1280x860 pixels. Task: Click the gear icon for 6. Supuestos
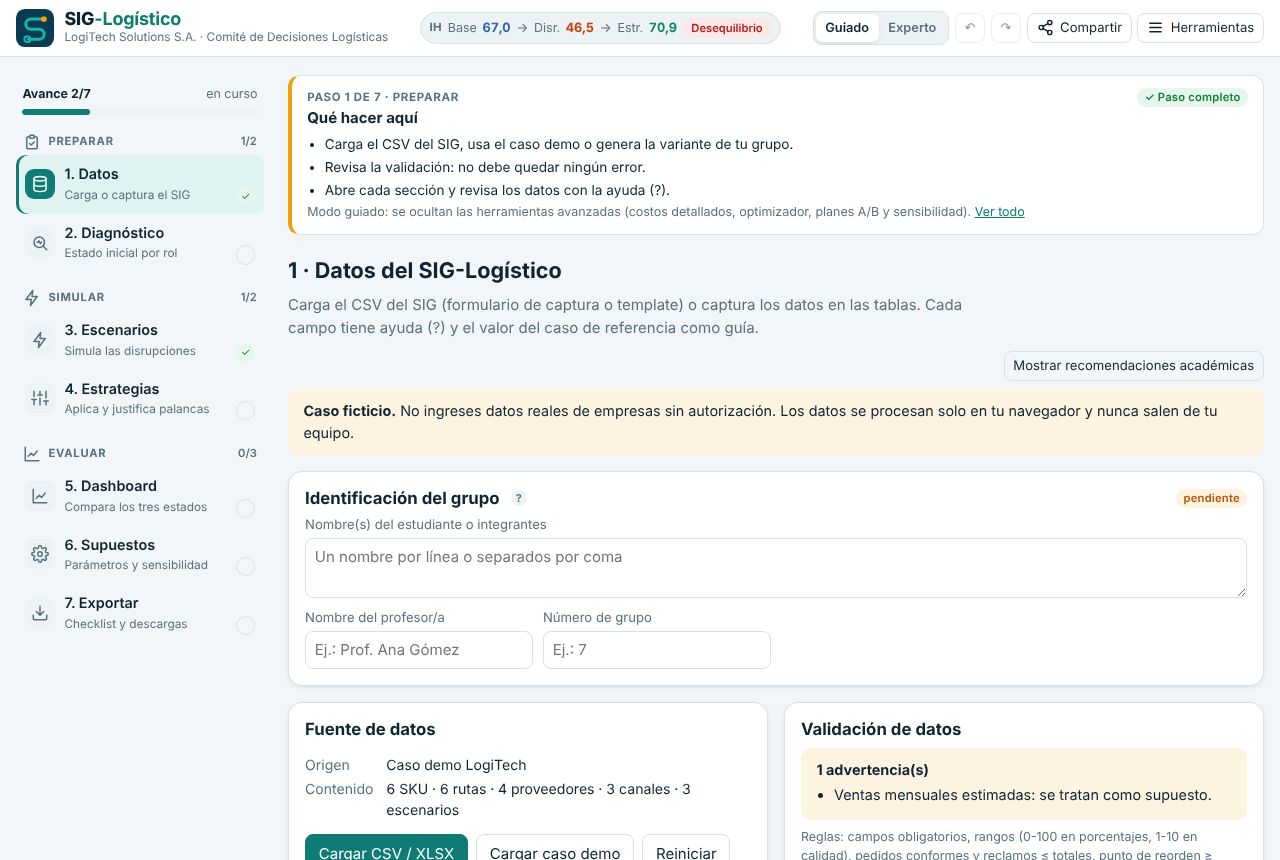point(40,554)
